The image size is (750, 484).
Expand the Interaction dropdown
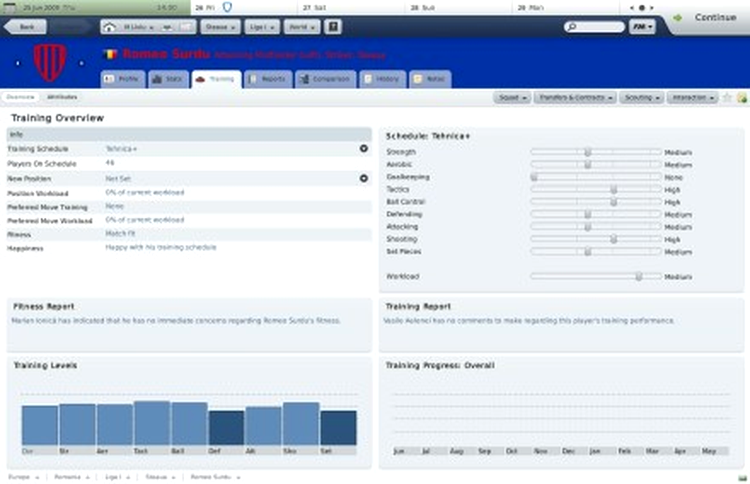coord(693,98)
